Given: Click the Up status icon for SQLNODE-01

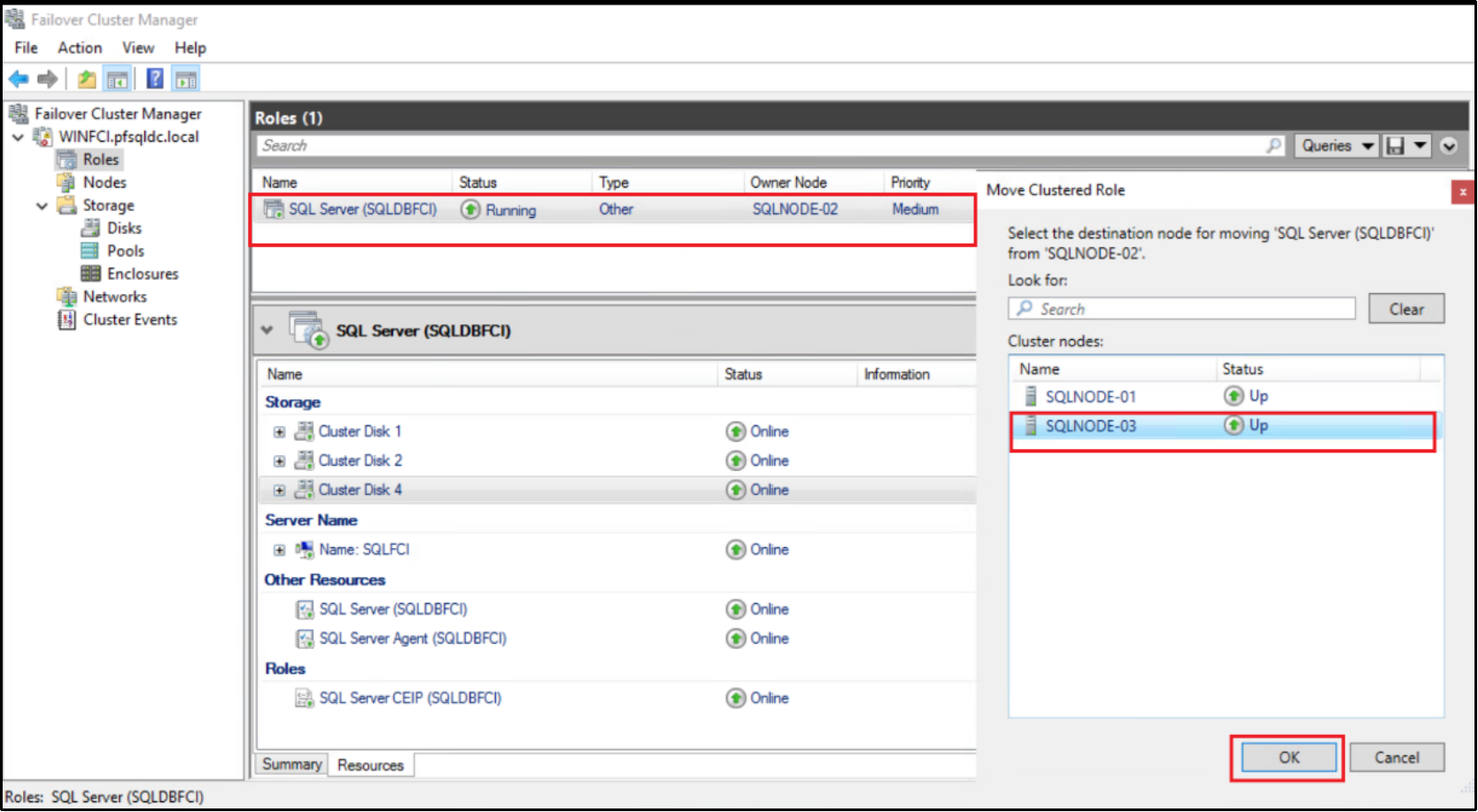Looking at the screenshot, I should pos(1234,396).
